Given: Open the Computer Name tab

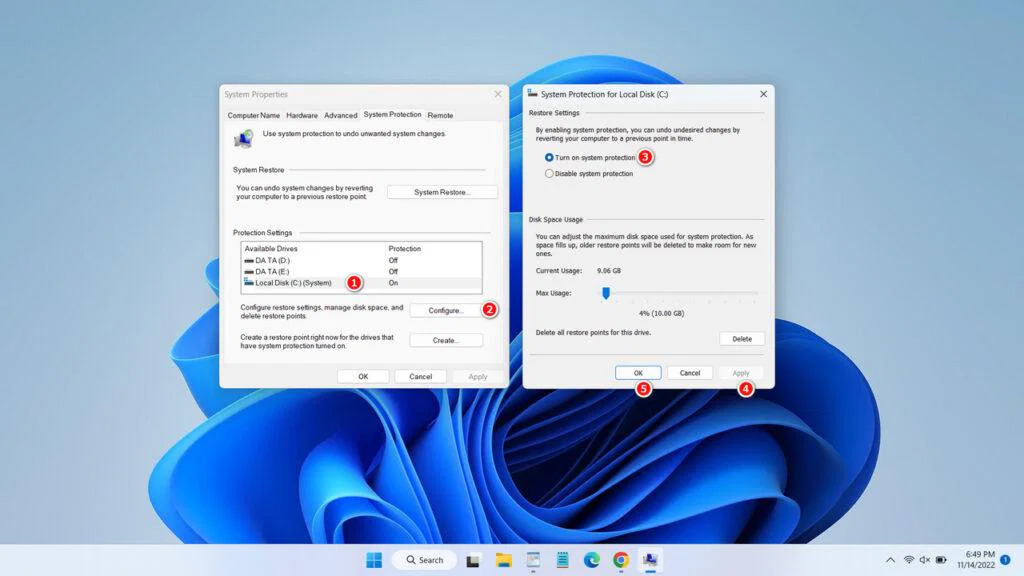Looking at the screenshot, I should [x=253, y=114].
